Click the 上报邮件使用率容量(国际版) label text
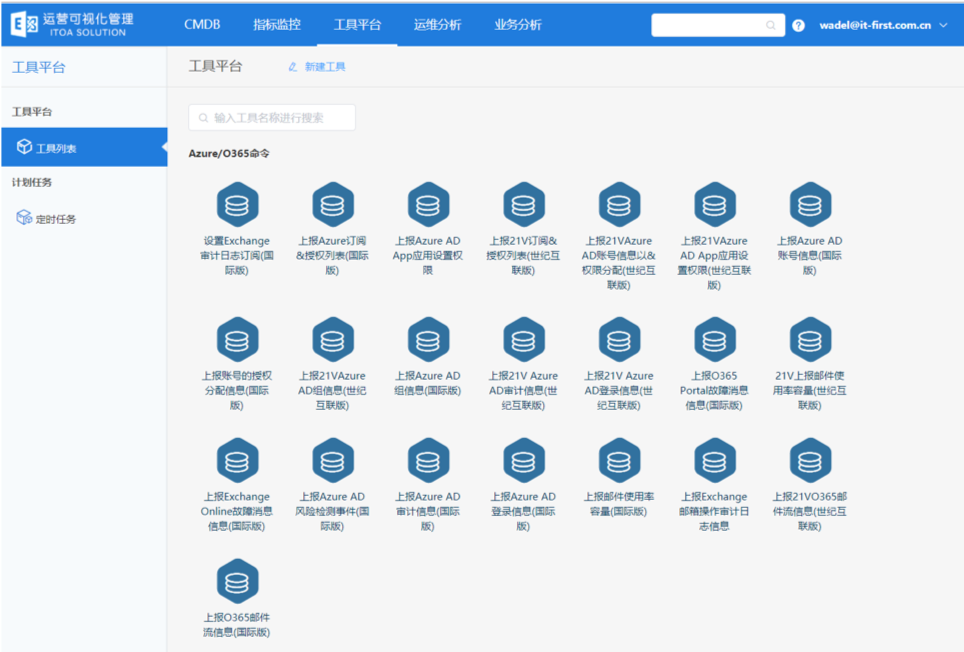The width and height of the screenshot is (964, 652). pyautogui.click(x=618, y=504)
